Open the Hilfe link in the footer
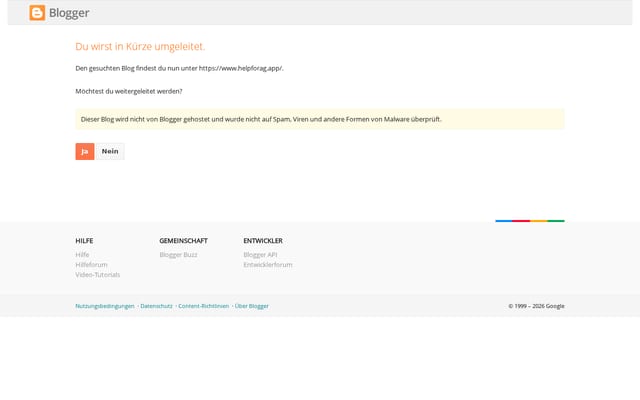 coord(82,255)
